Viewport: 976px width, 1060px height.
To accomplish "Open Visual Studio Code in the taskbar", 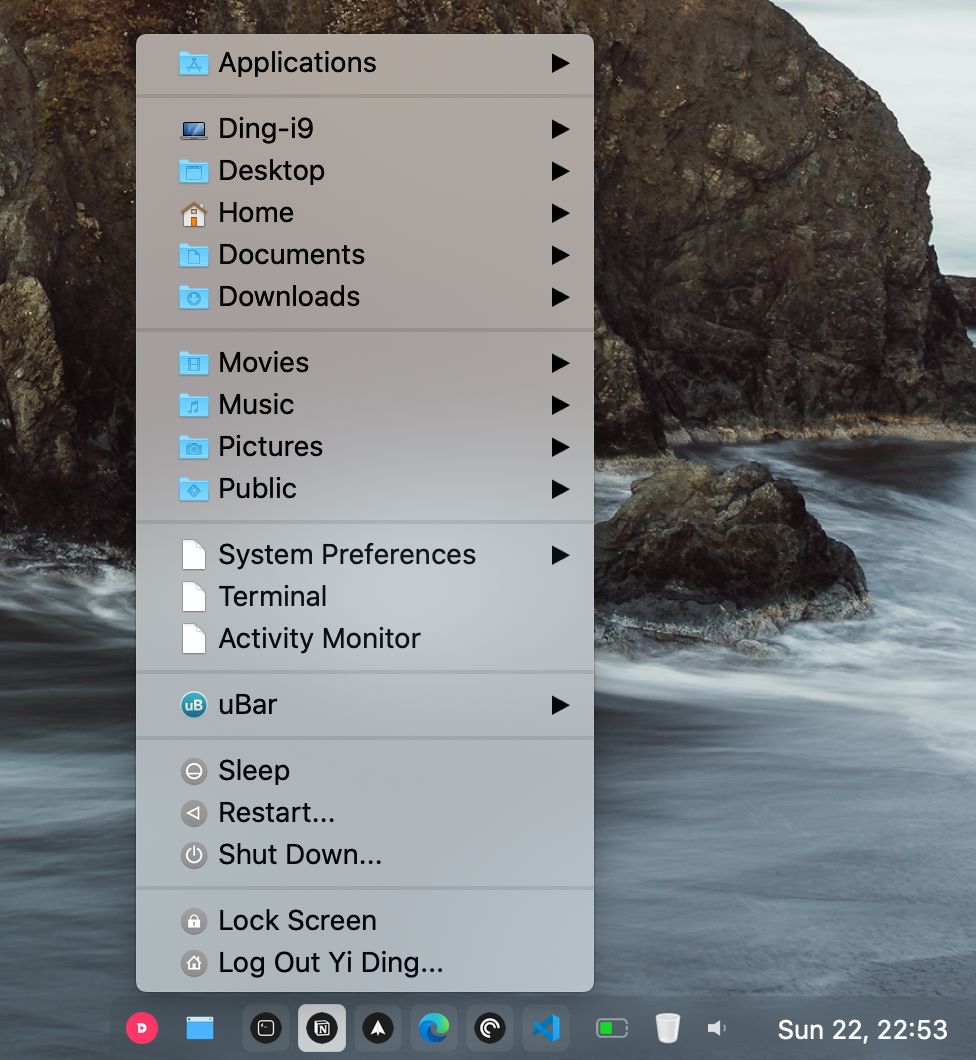I will pyautogui.click(x=546, y=1028).
